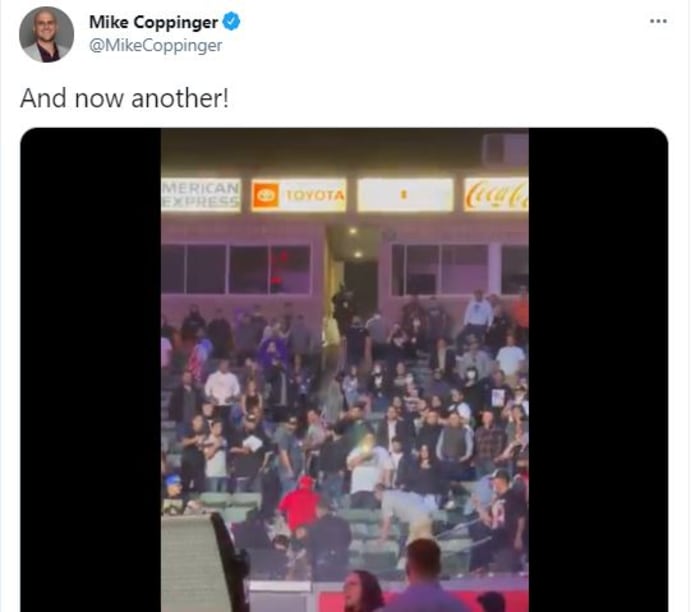Click the red-lit suite window in video
700x612 pixels.
(291, 270)
